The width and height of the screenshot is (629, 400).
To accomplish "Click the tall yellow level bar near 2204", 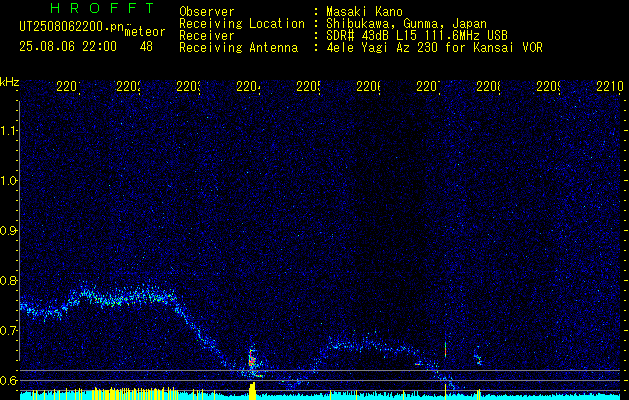I will tap(252, 391).
